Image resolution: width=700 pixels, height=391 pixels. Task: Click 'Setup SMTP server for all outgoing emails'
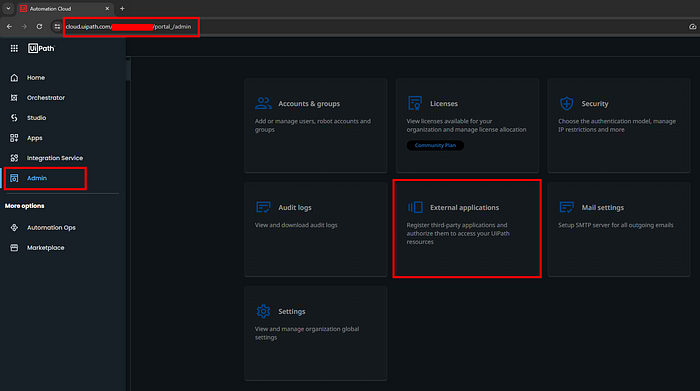(616, 225)
